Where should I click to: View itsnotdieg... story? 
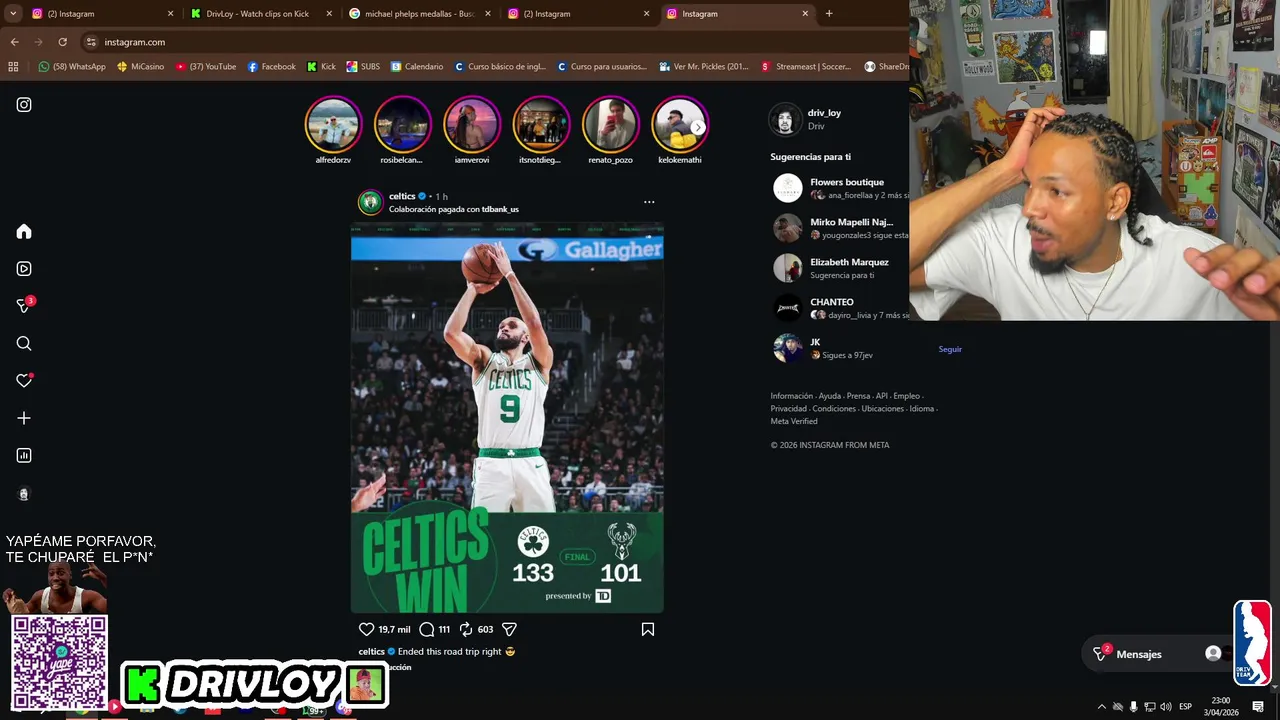click(541, 124)
